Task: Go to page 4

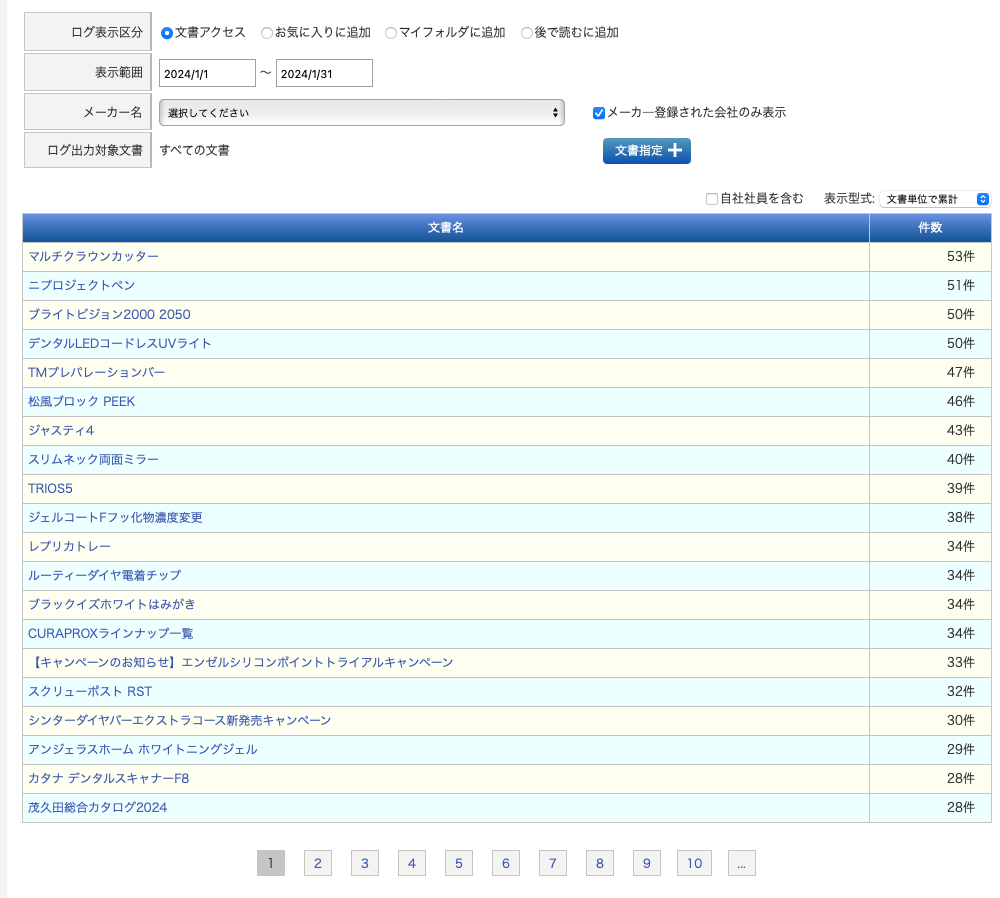Action: 412,863
